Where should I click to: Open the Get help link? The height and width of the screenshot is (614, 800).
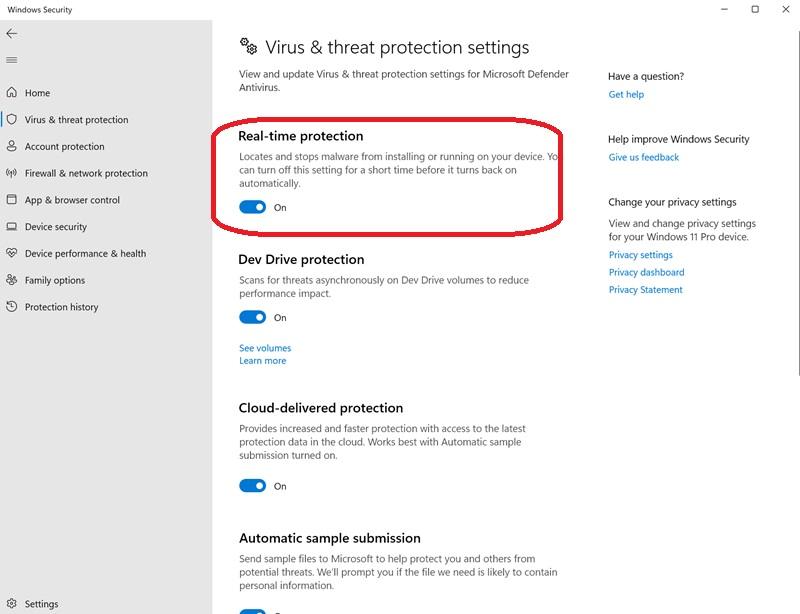point(626,95)
